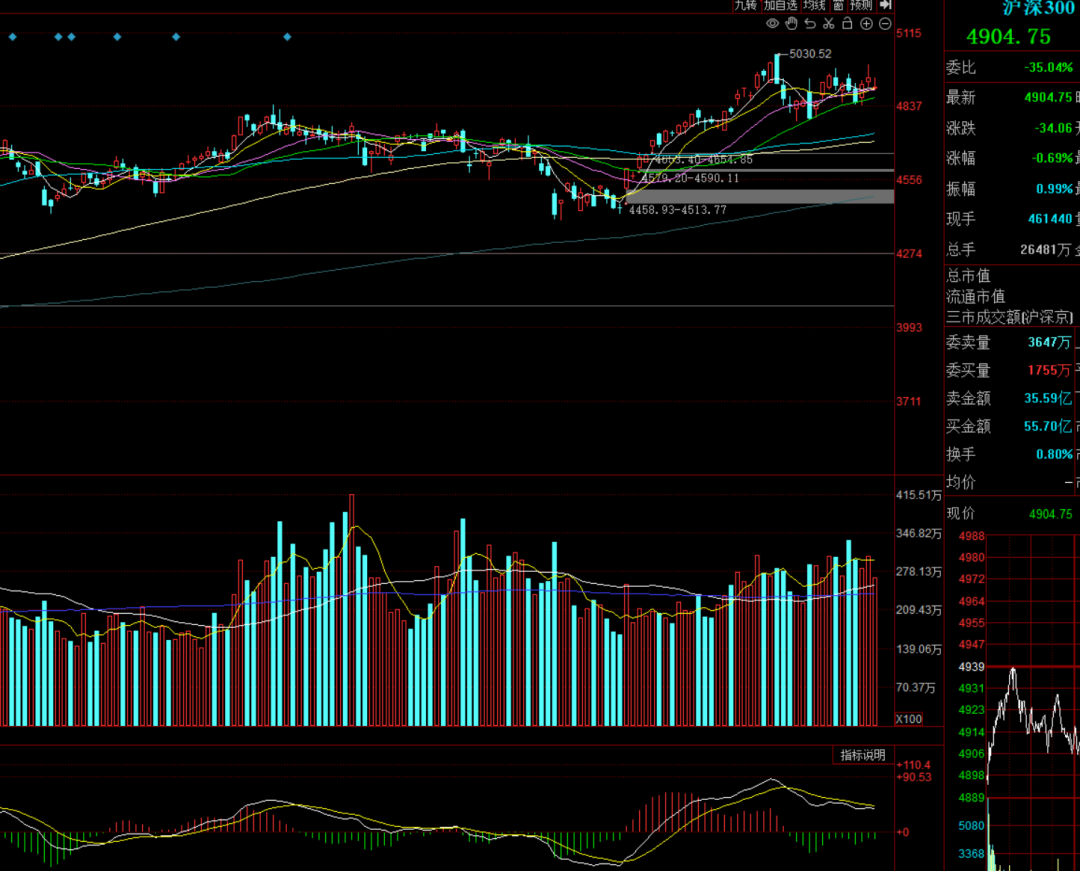Click the 委比 -35.04% value

pyautogui.click(x=1048, y=67)
